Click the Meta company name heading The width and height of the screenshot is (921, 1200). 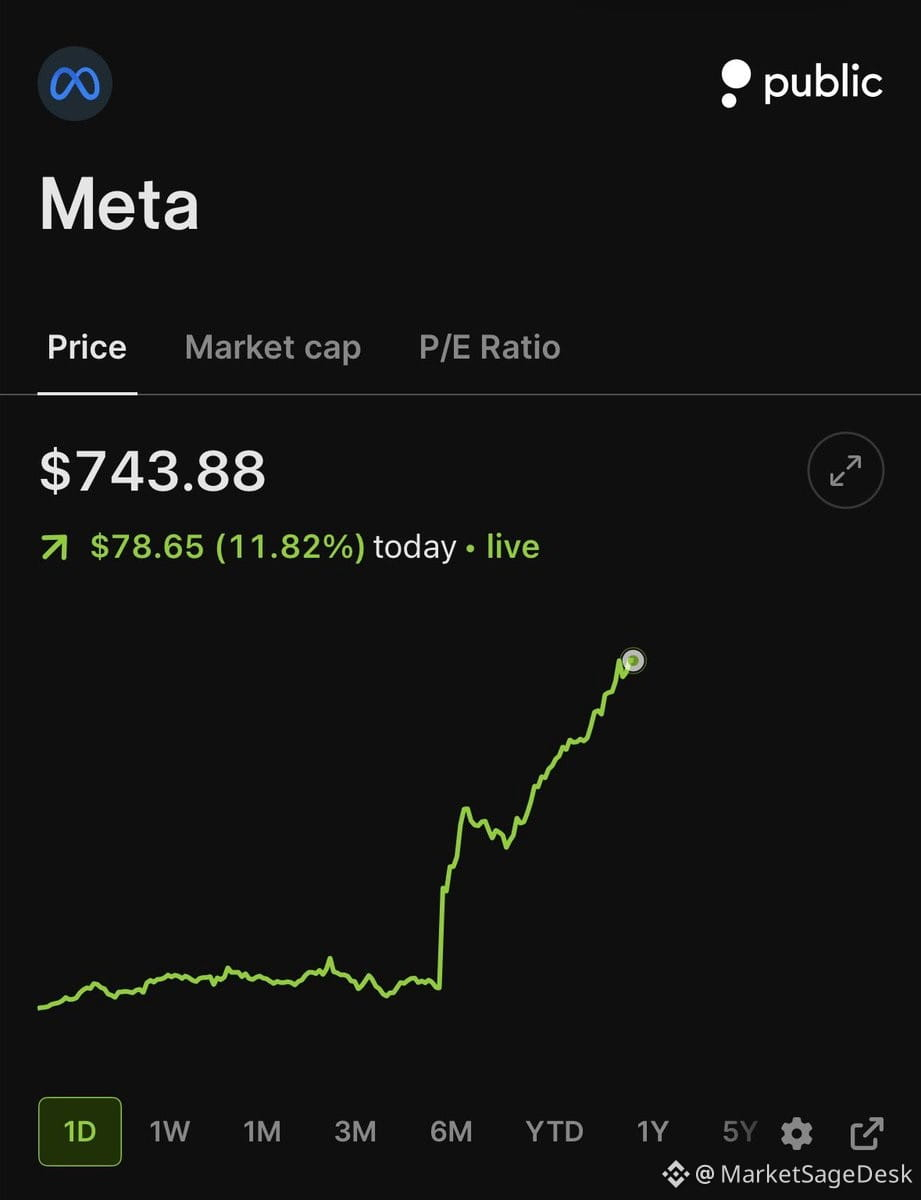point(119,205)
